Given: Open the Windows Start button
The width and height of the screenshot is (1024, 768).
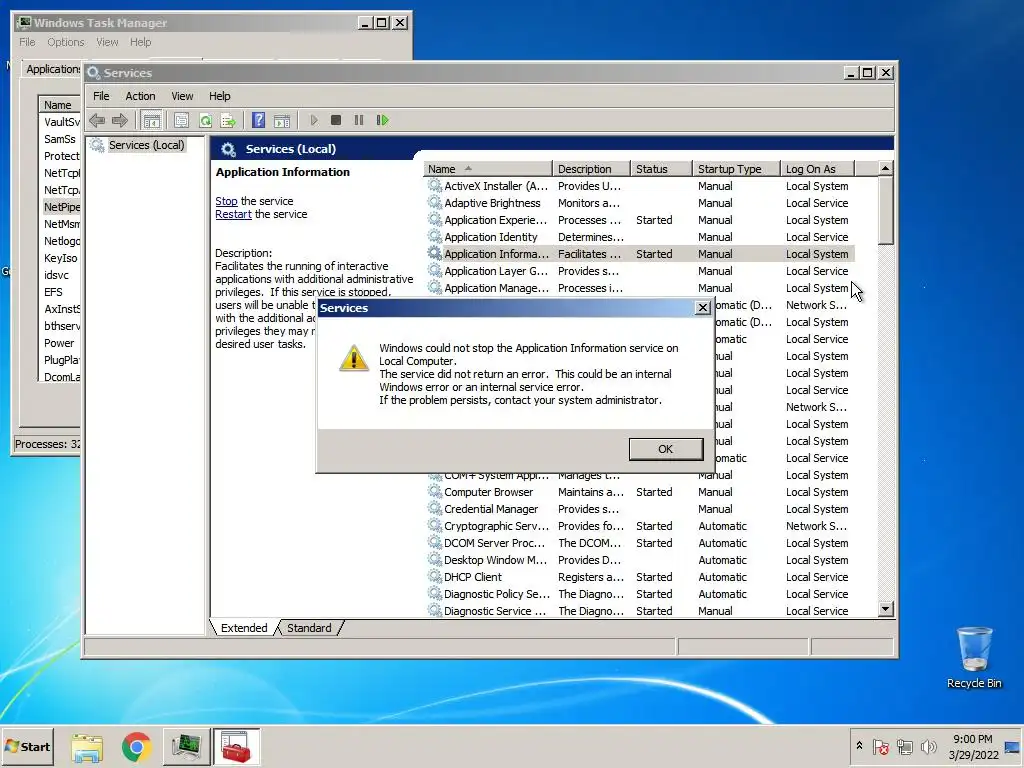Looking at the screenshot, I should [x=27, y=746].
